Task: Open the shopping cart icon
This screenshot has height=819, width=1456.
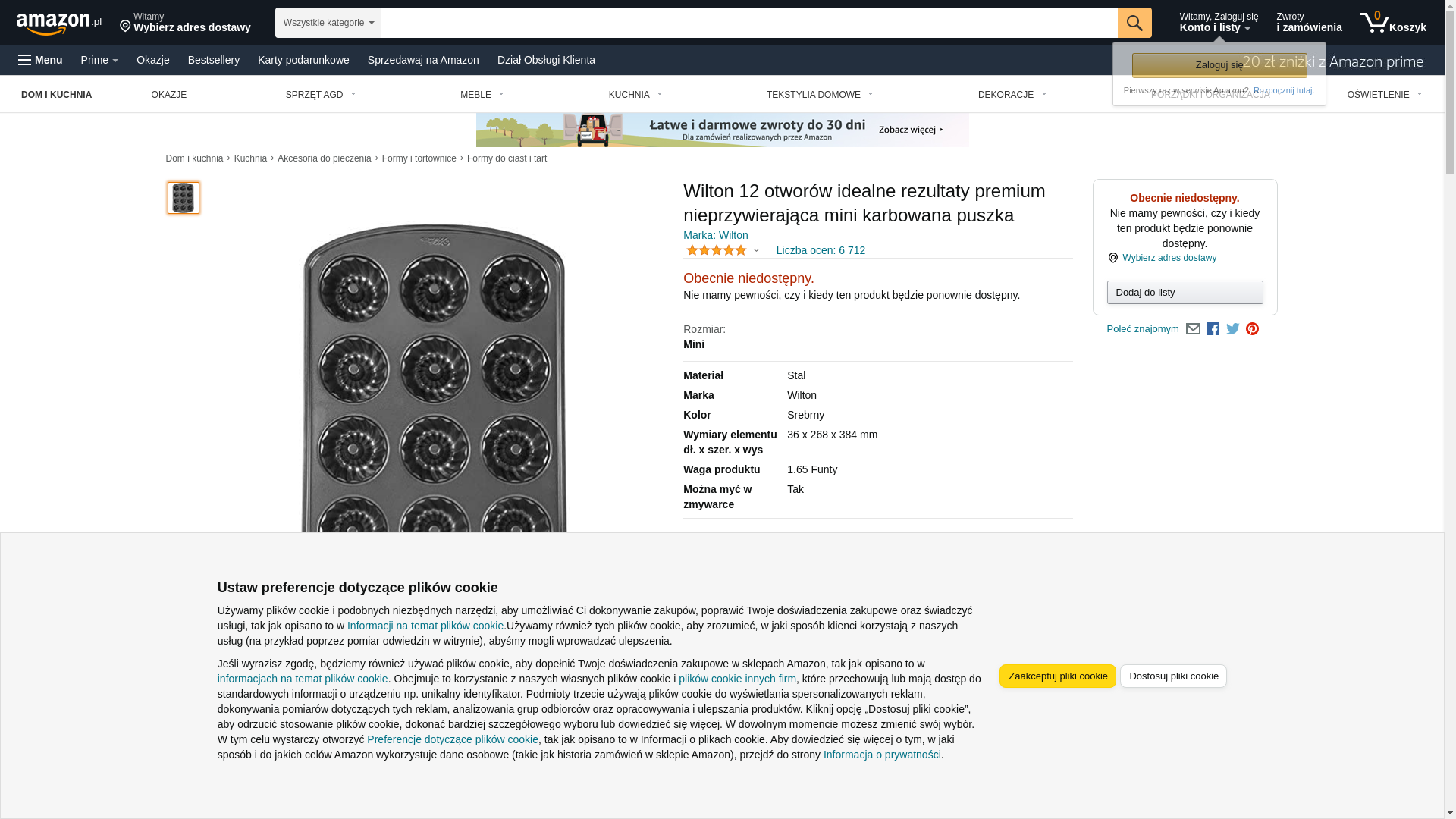Action: coord(1392,23)
